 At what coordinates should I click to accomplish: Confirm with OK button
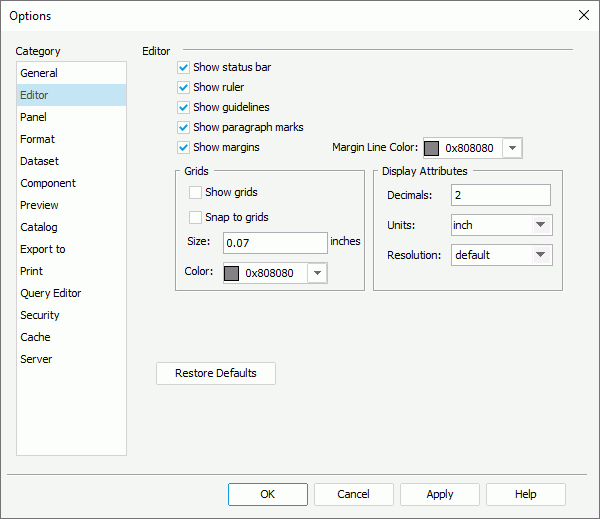(x=268, y=494)
